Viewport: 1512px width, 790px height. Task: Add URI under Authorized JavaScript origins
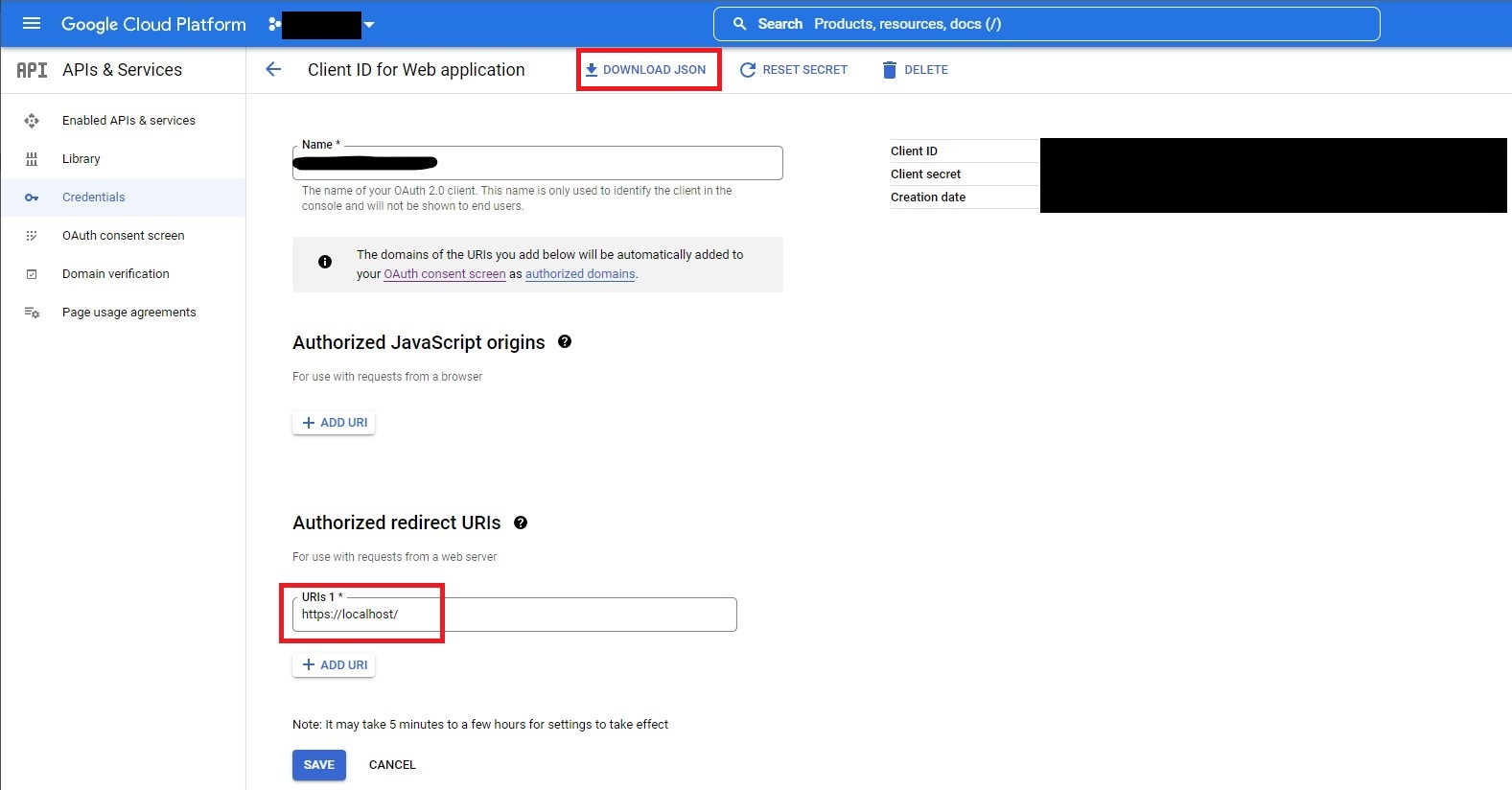(x=334, y=423)
